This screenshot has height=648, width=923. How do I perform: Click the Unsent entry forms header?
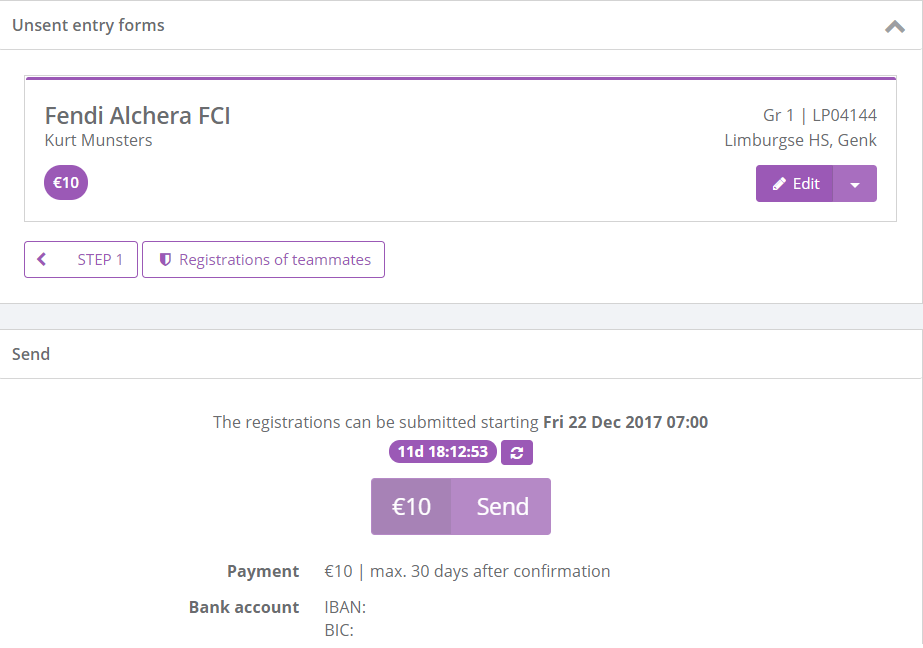pyautogui.click(x=88, y=25)
